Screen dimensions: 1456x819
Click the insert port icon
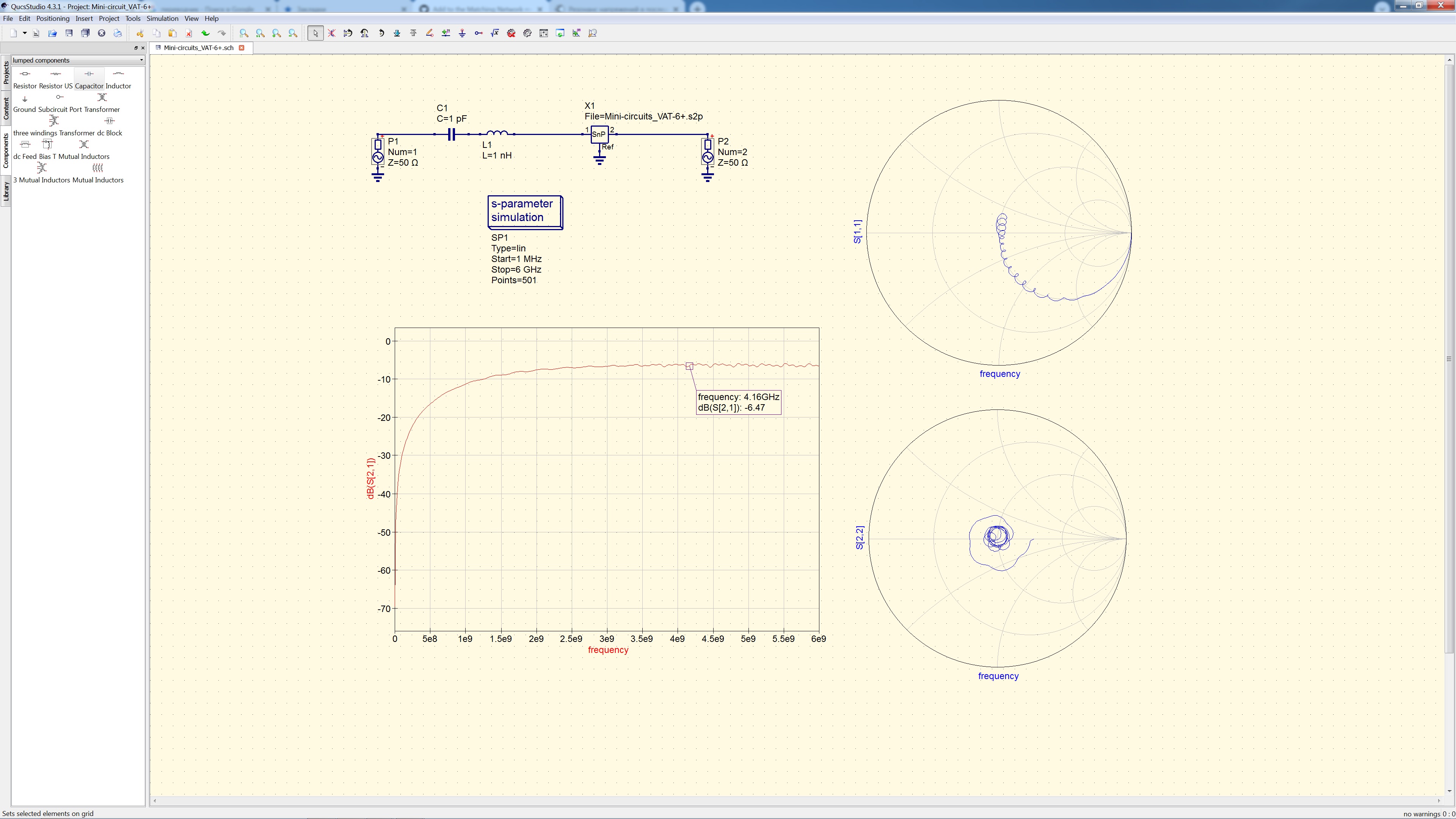tap(479, 33)
